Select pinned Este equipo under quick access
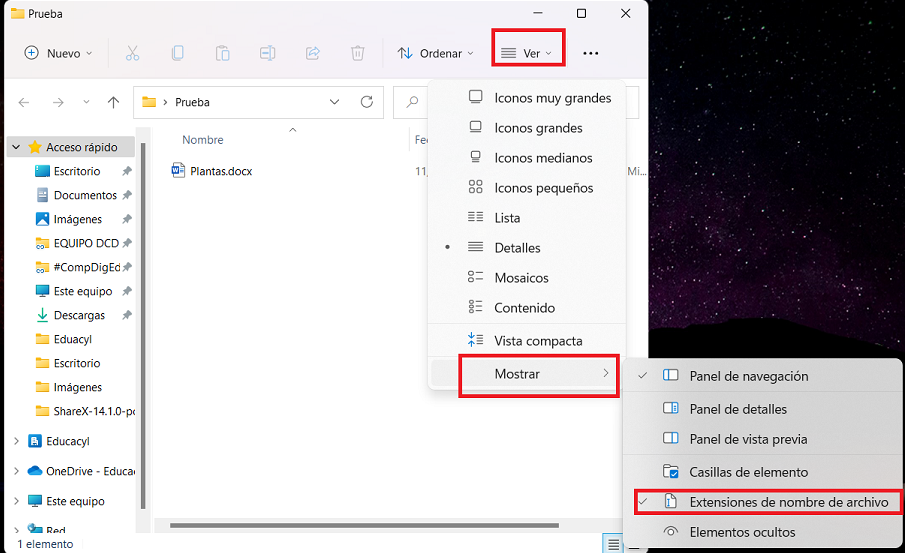Screen dimensions: 905x553 point(83,291)
